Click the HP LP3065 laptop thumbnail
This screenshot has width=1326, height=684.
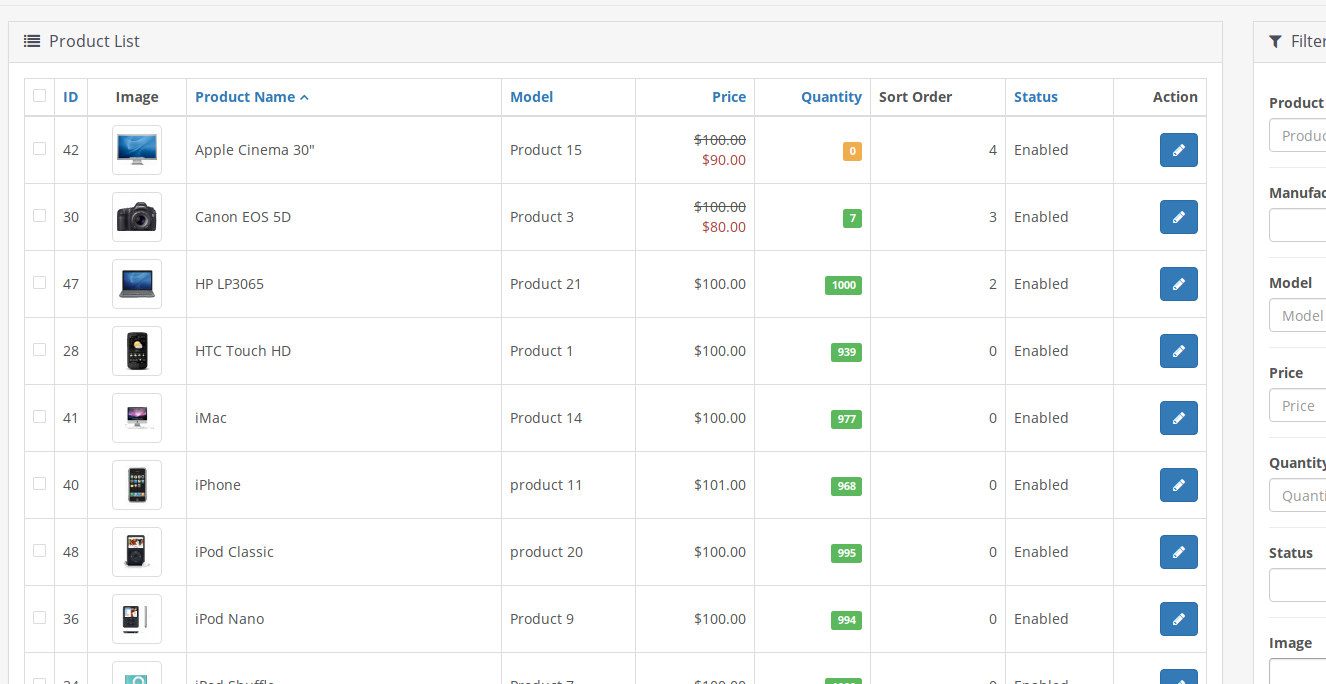point(137,284)
